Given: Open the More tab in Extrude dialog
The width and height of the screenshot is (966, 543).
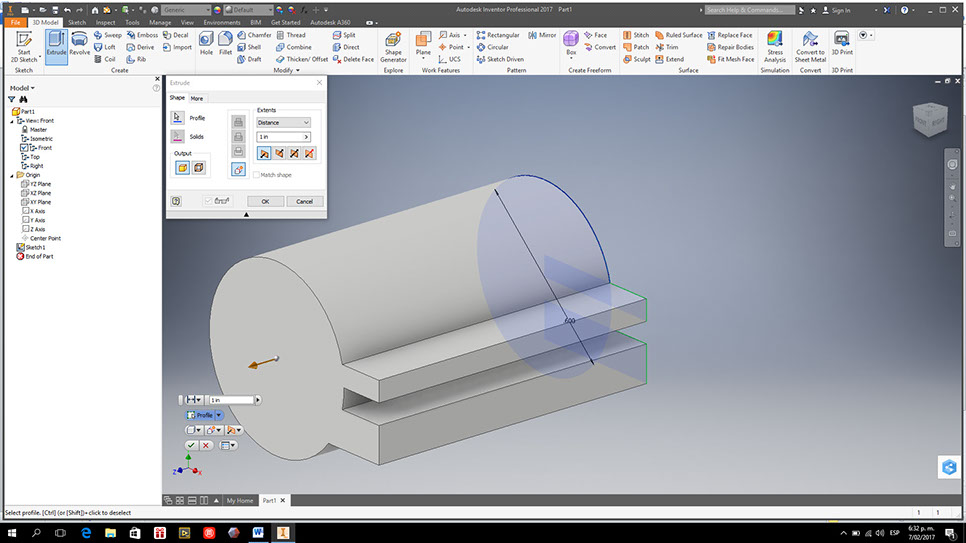Looking at the screenshot, I should (197, 98).
